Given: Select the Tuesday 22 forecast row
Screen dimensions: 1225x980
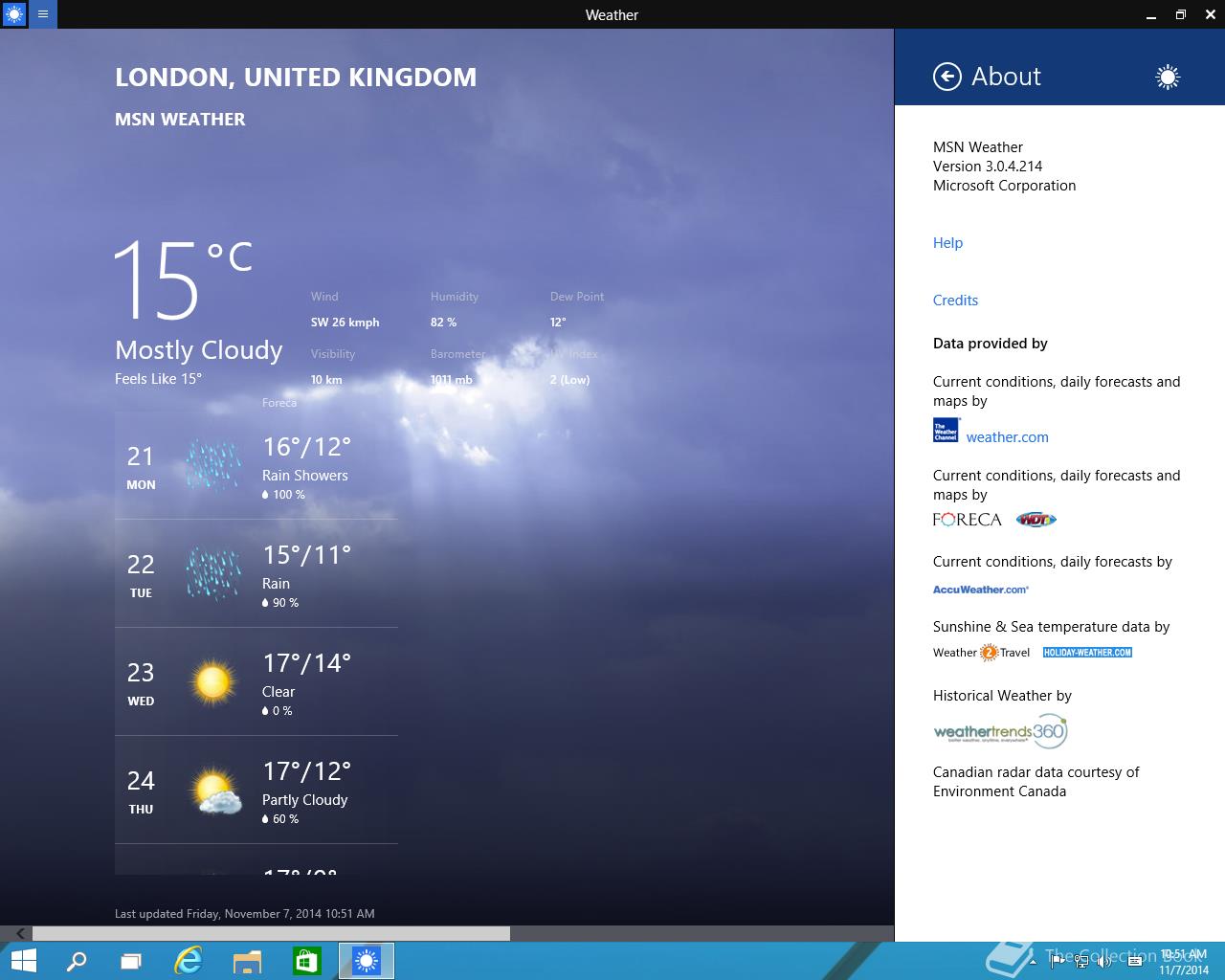Looking at the screenshot, I should click(x=256, y=574).
